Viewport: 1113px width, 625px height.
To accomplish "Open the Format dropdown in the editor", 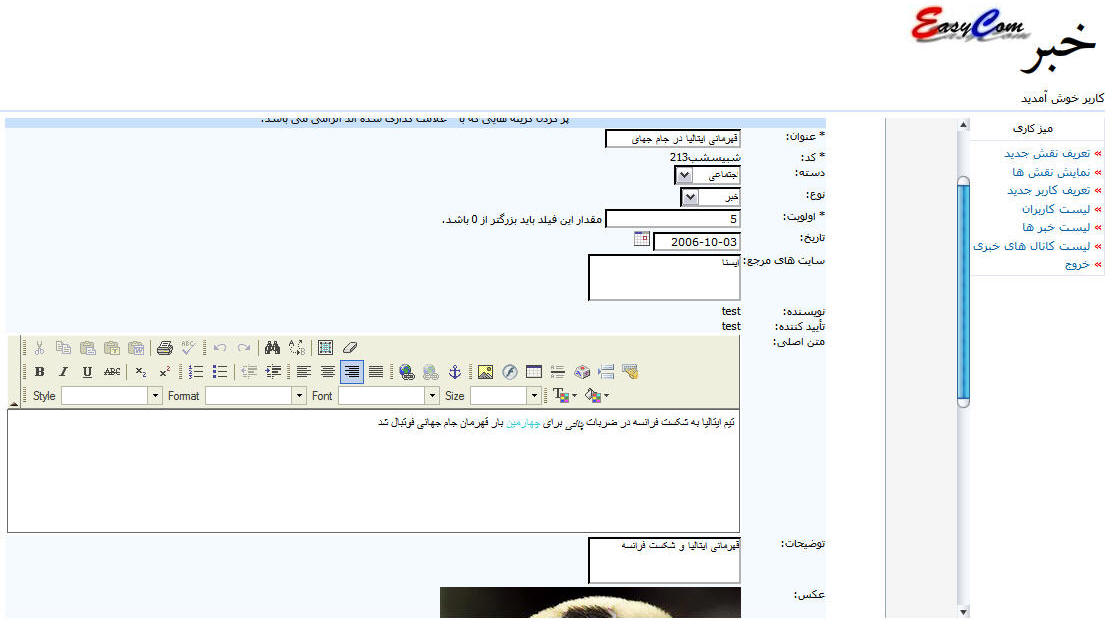I will pyautogui.click(x=299, y=396).
